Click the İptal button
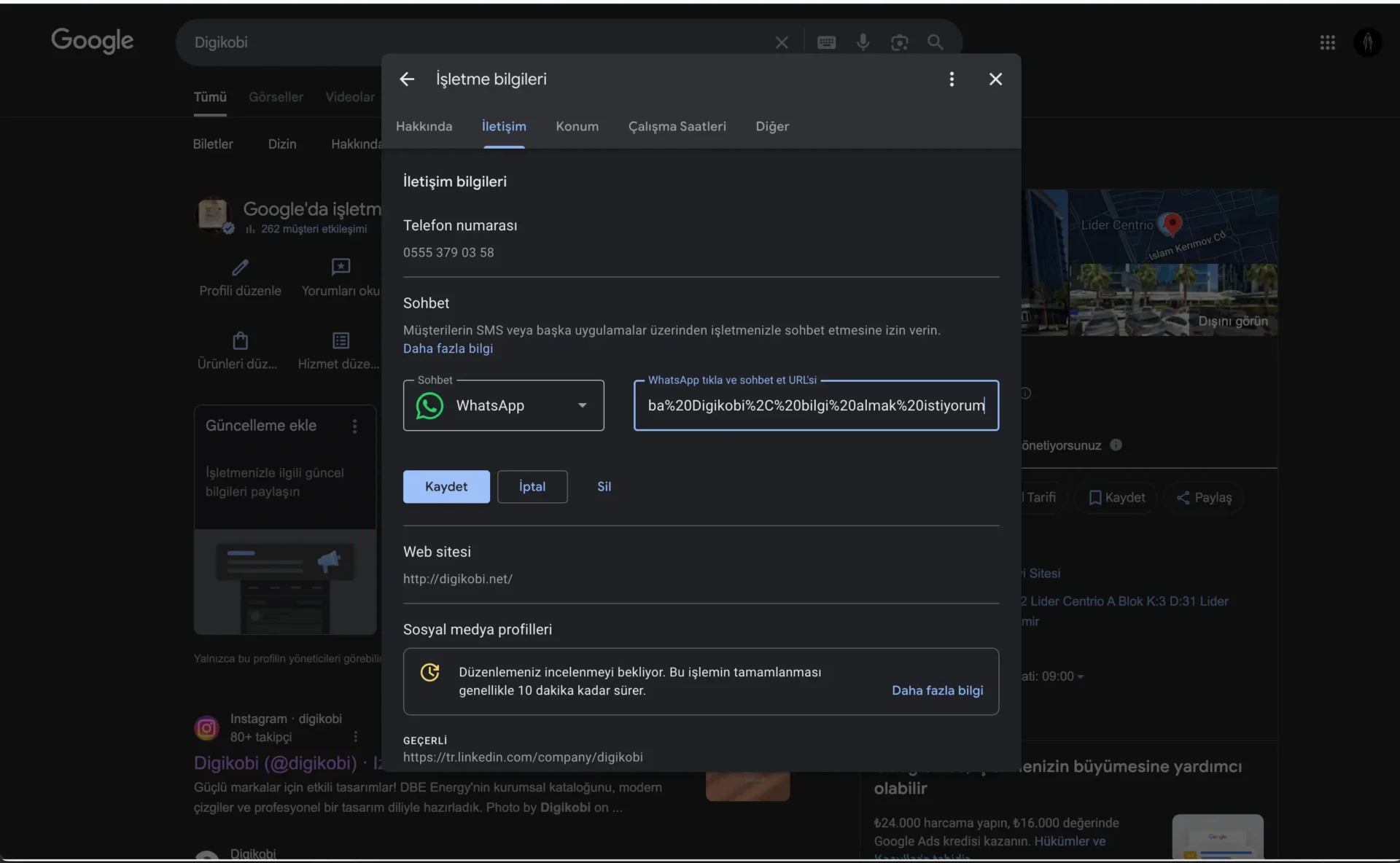The width and height of the screenshot is (1400, 863). point(532,486)
